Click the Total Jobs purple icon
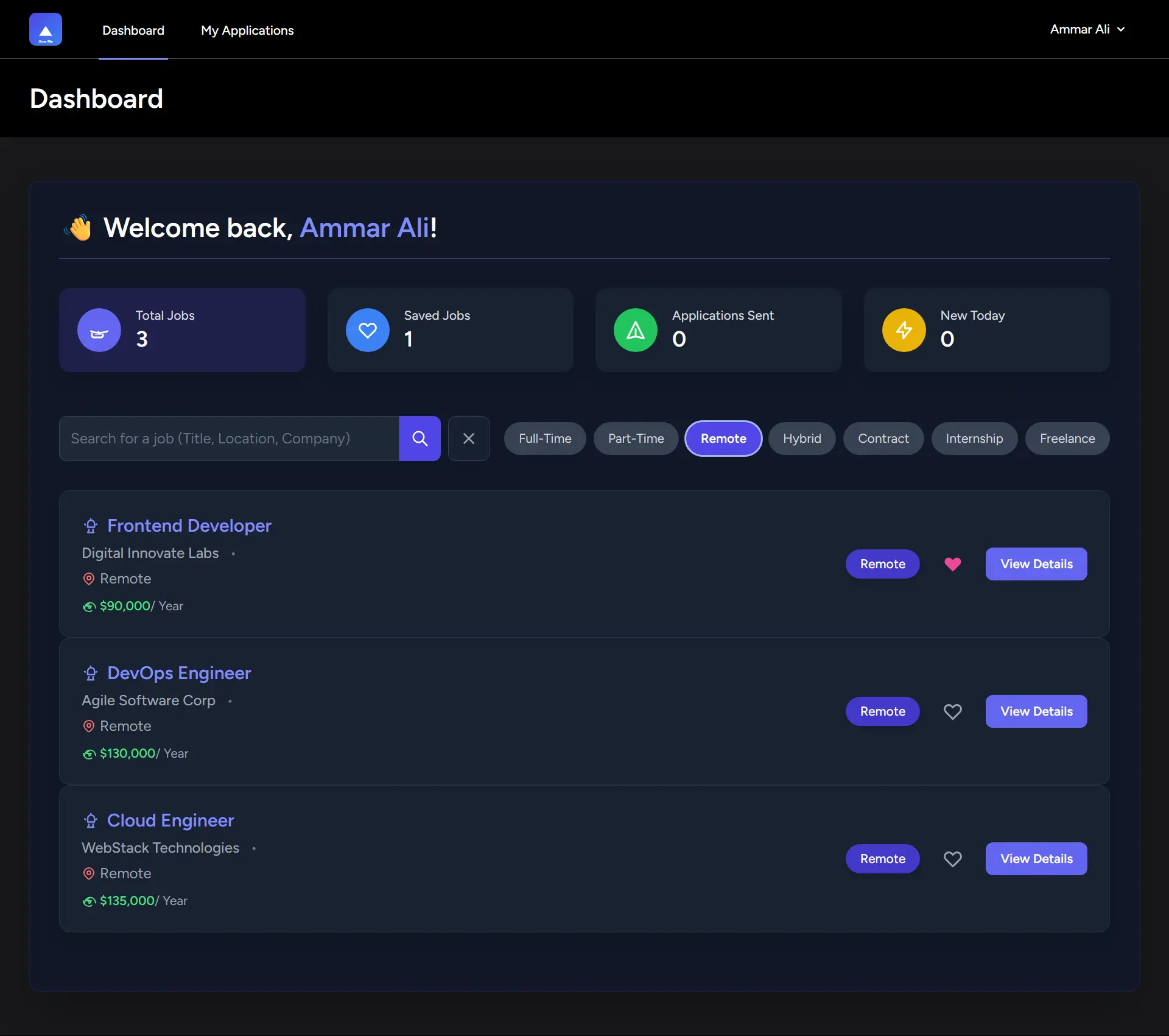 99,330
